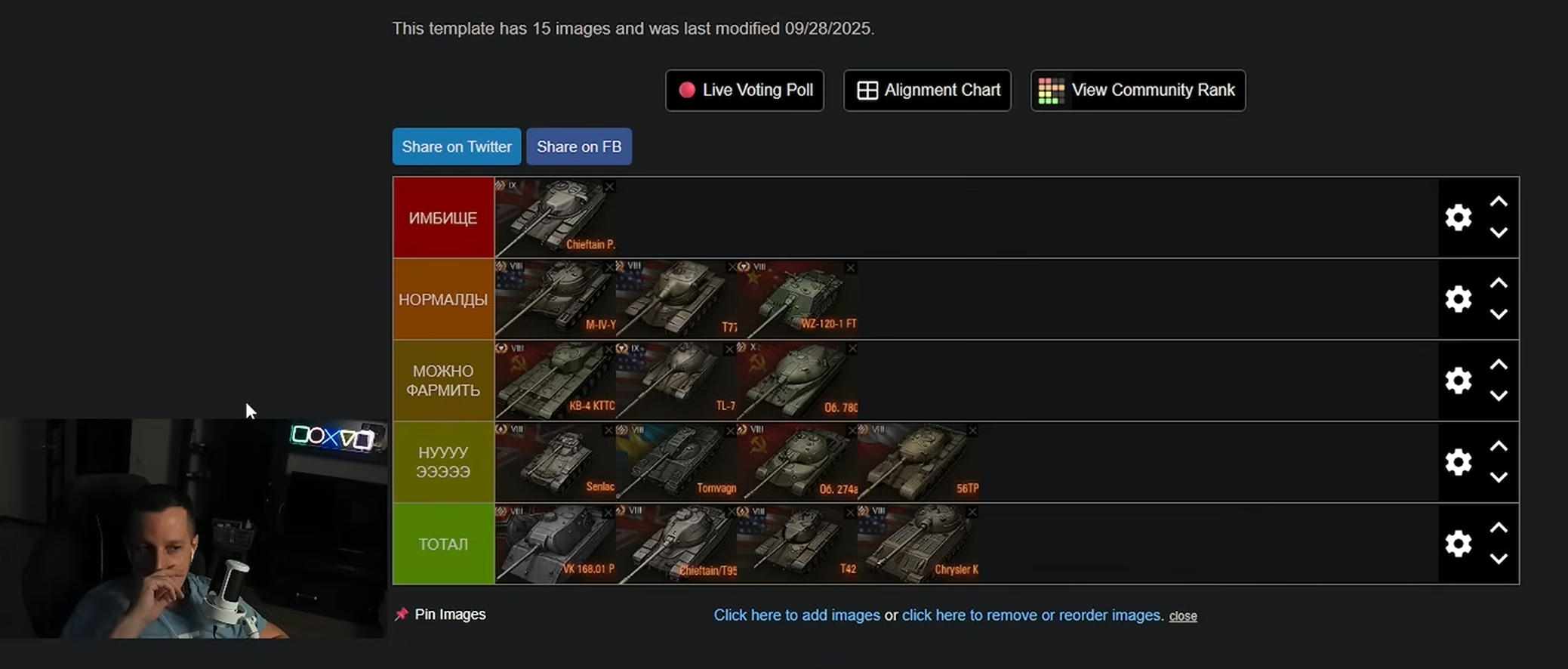
Task: Click the red ИМБИЩЕ tier label
Action: [x=443, y=217]
